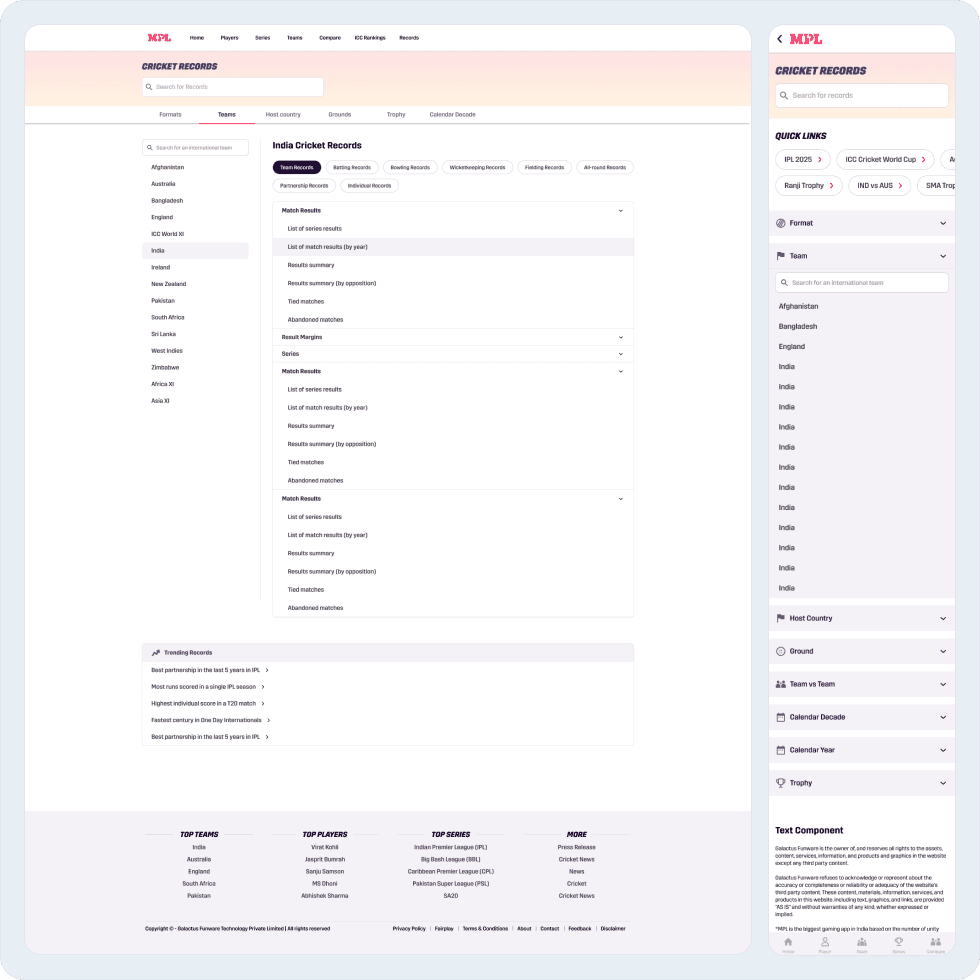Select the Batting Records pill
Screen dimensions: 980x980
tap(352, 168)
